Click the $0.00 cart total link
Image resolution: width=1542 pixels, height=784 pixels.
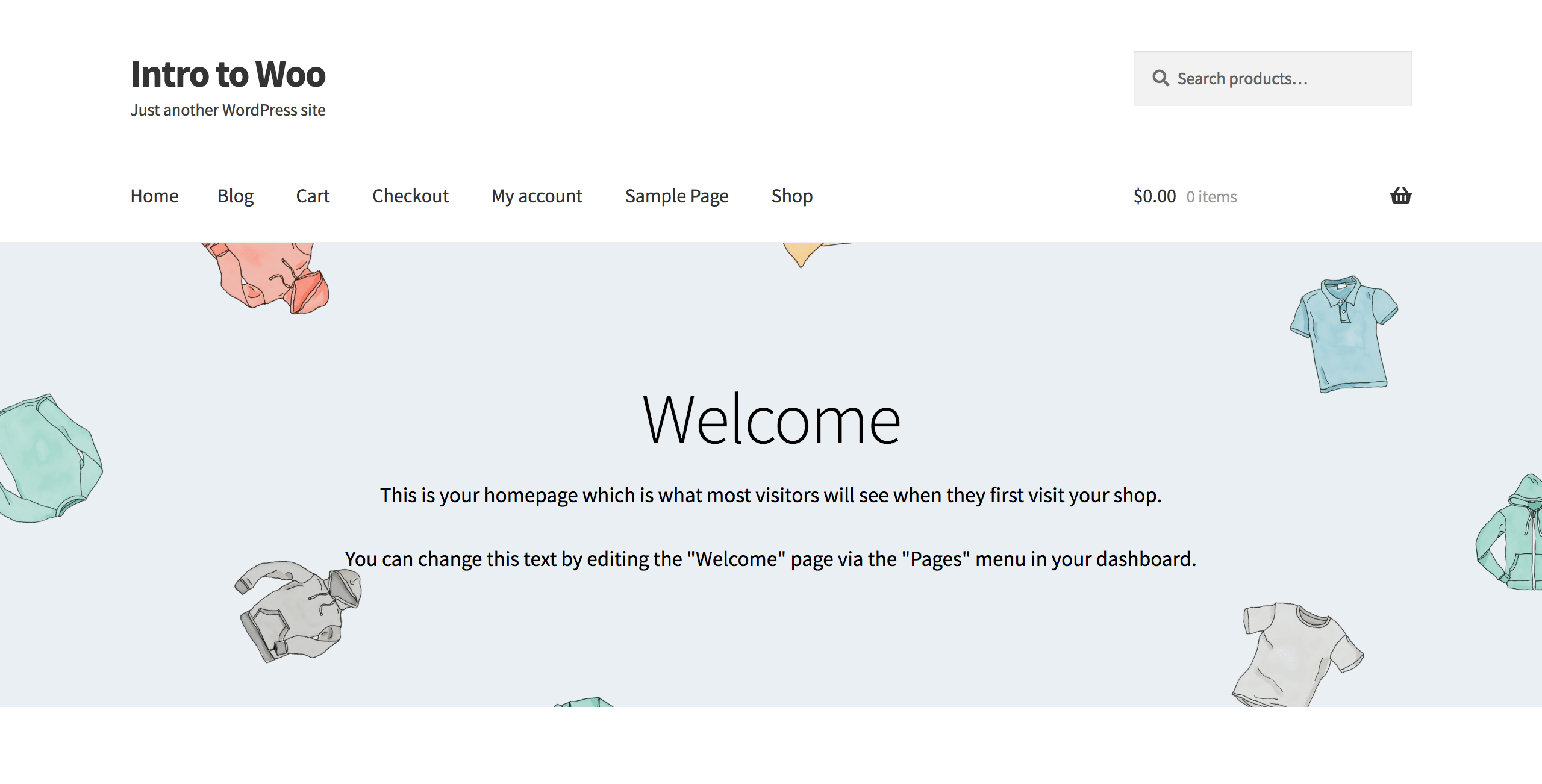point(1154,196)
